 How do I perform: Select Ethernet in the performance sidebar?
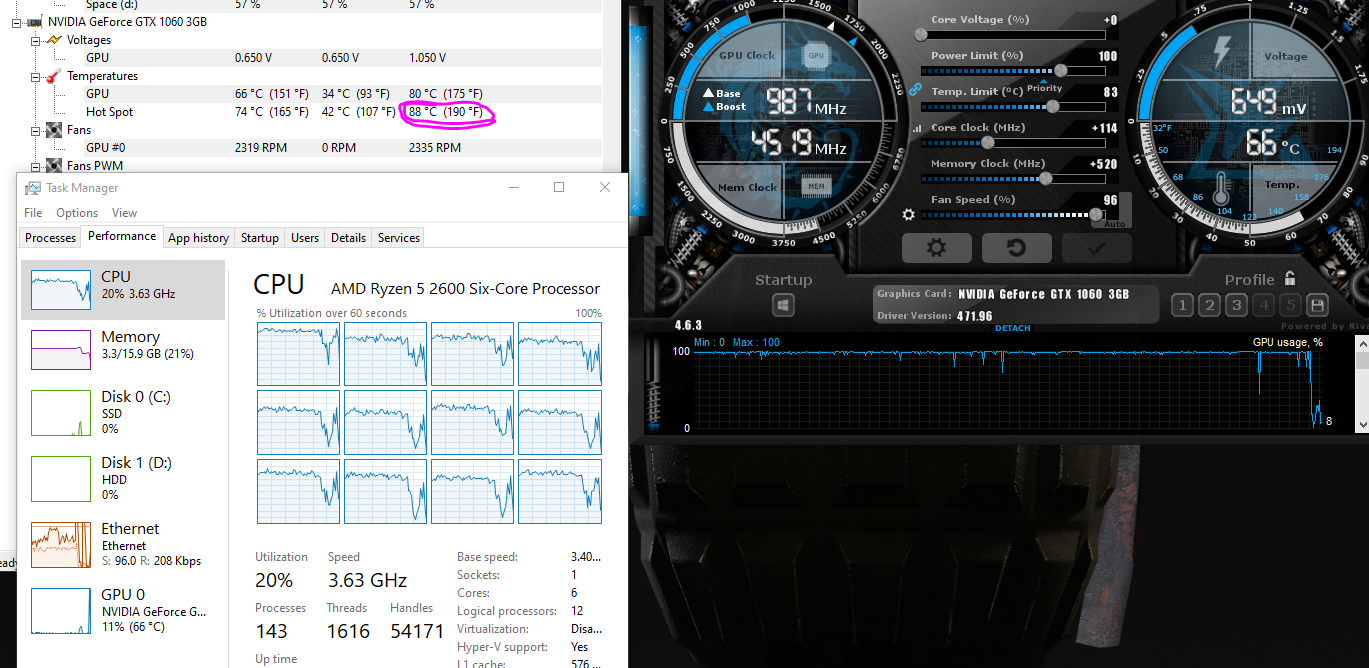click(123, 544)
